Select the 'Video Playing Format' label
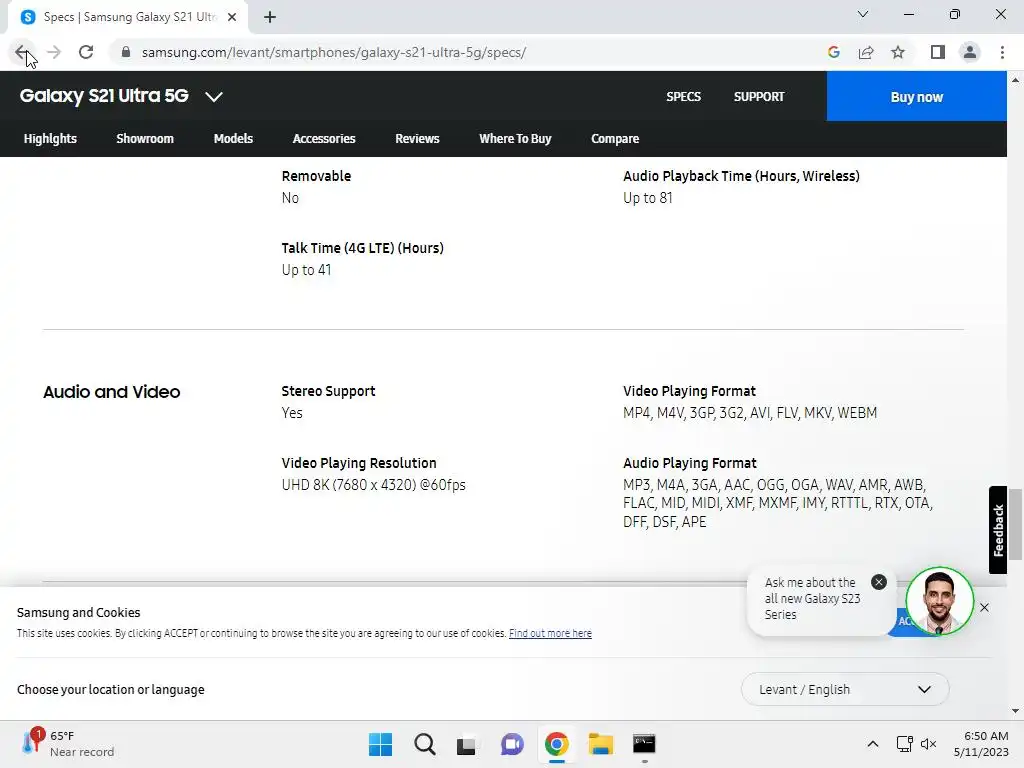Viewport: 1024px width, 768px height. pos(689,391)
